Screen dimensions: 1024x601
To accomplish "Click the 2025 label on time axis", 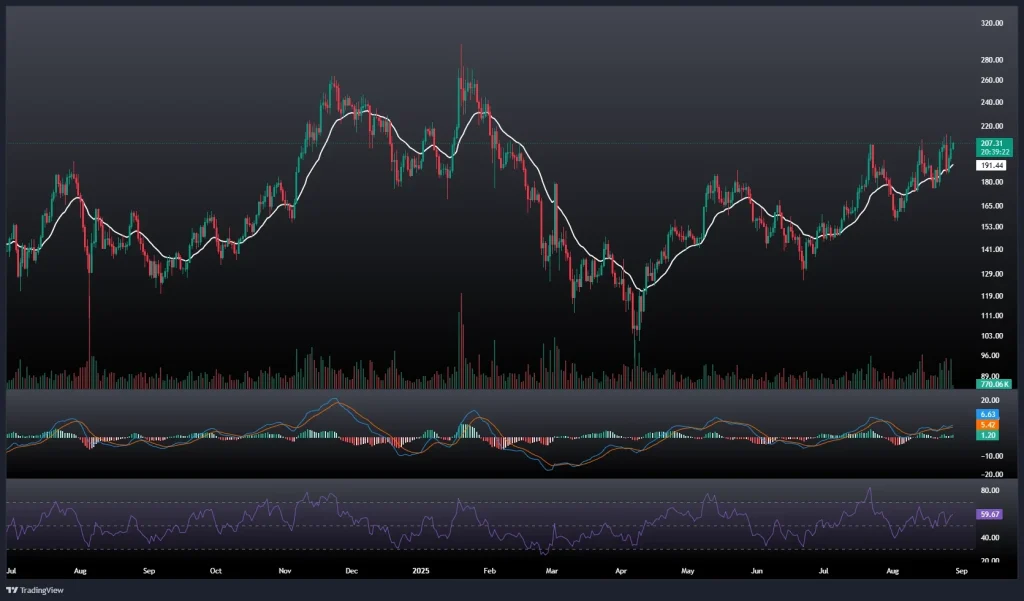I will tap(420, 570).
